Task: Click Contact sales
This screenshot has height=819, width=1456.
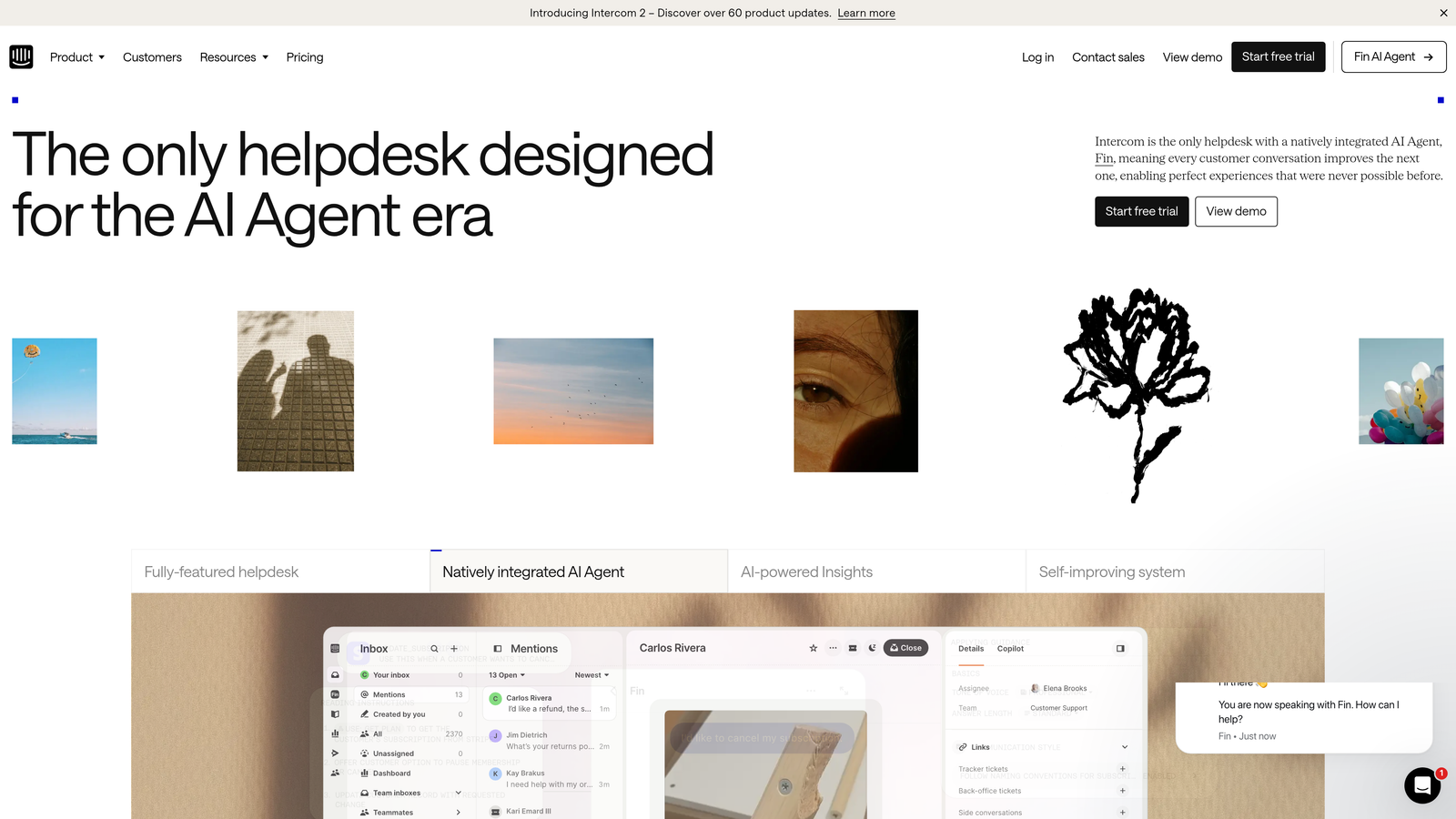Action: [x=1108, y=57]
